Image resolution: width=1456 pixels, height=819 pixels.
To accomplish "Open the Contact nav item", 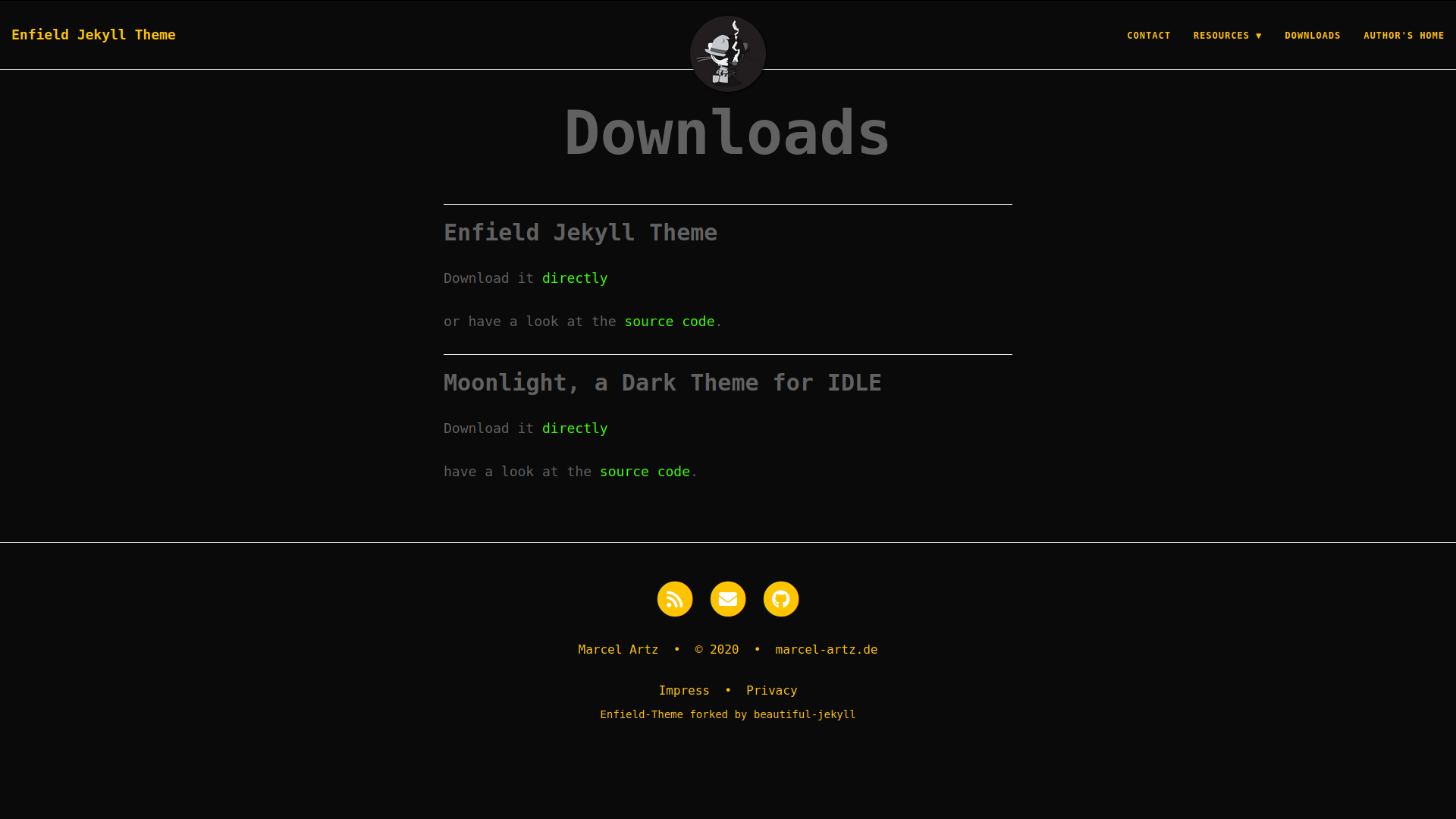I will [x=1148, y=36].
